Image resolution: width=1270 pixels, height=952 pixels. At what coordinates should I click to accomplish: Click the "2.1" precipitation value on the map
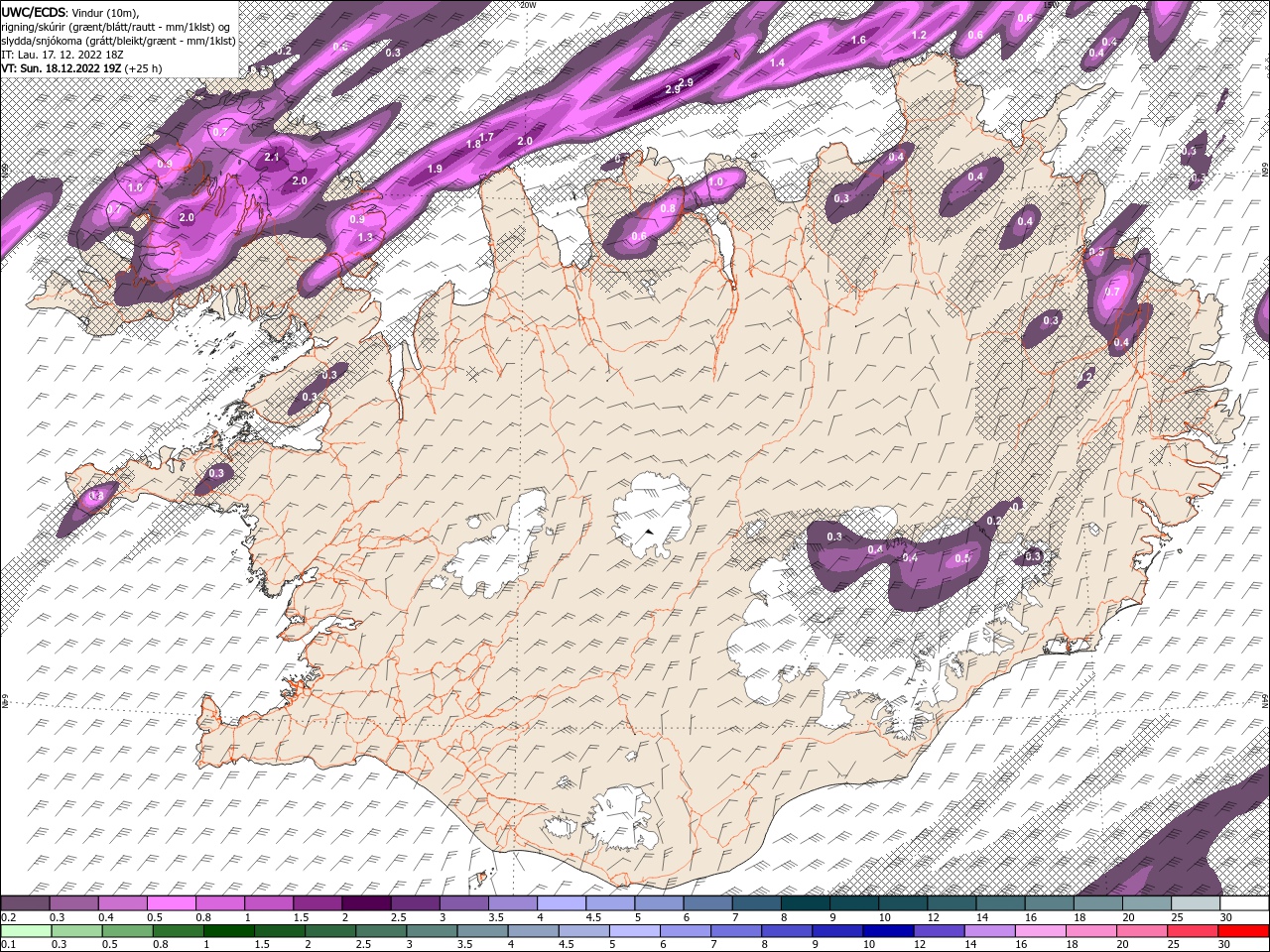(273, 158)
